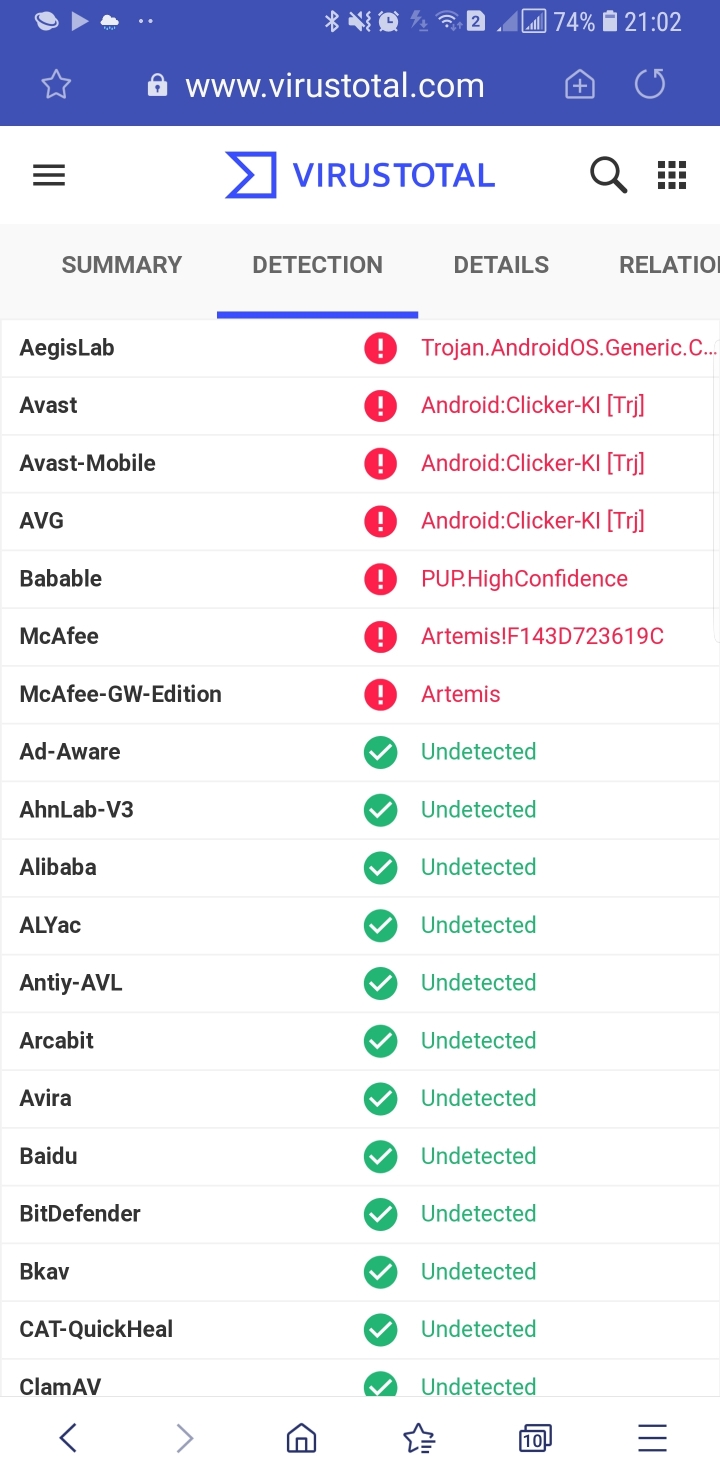The image size is (720, 1480).
Task: Open the hamburger navigation menu
Action: point(49,176)
